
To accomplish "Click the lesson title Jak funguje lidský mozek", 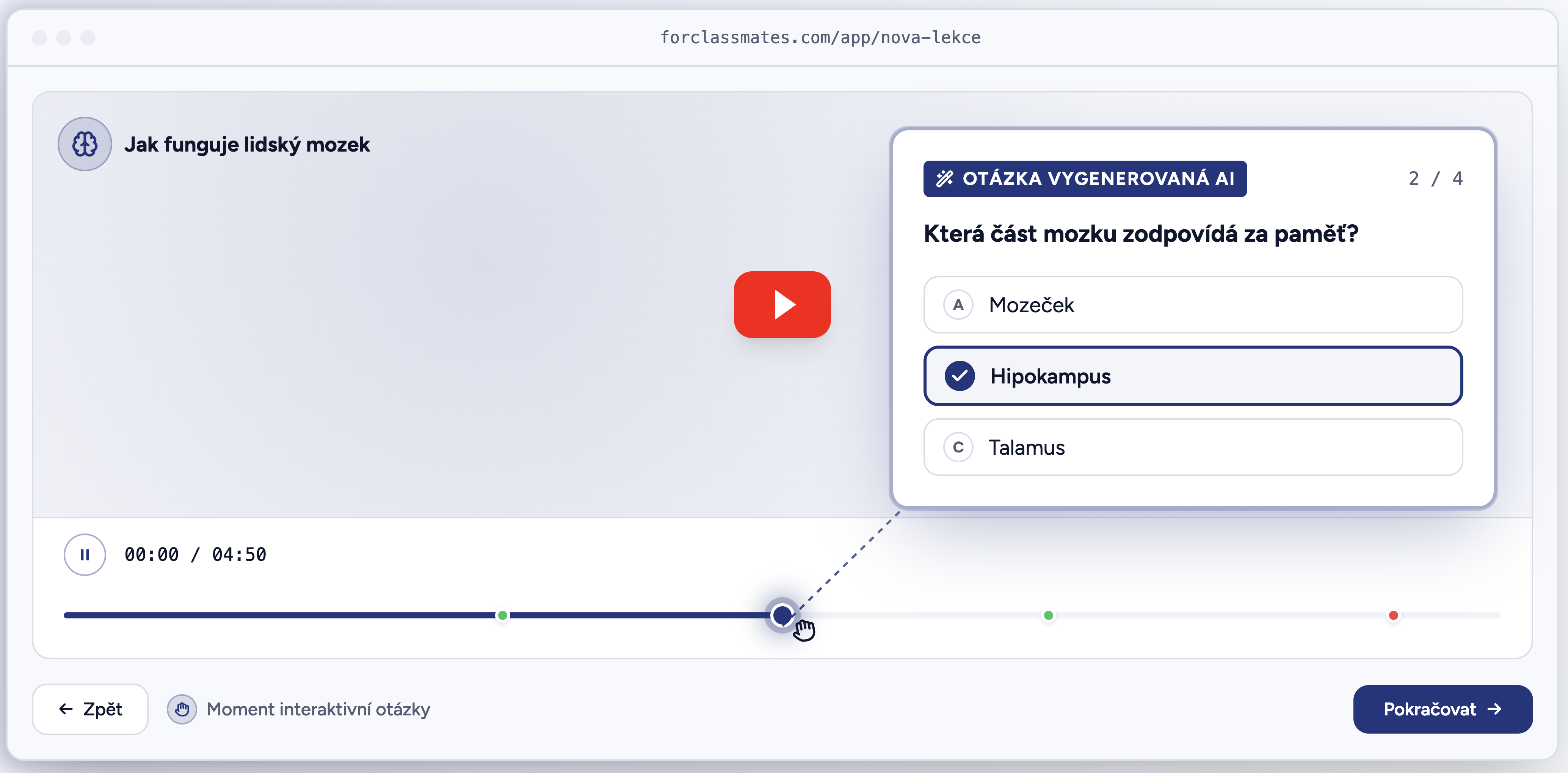I will point(247,145).
